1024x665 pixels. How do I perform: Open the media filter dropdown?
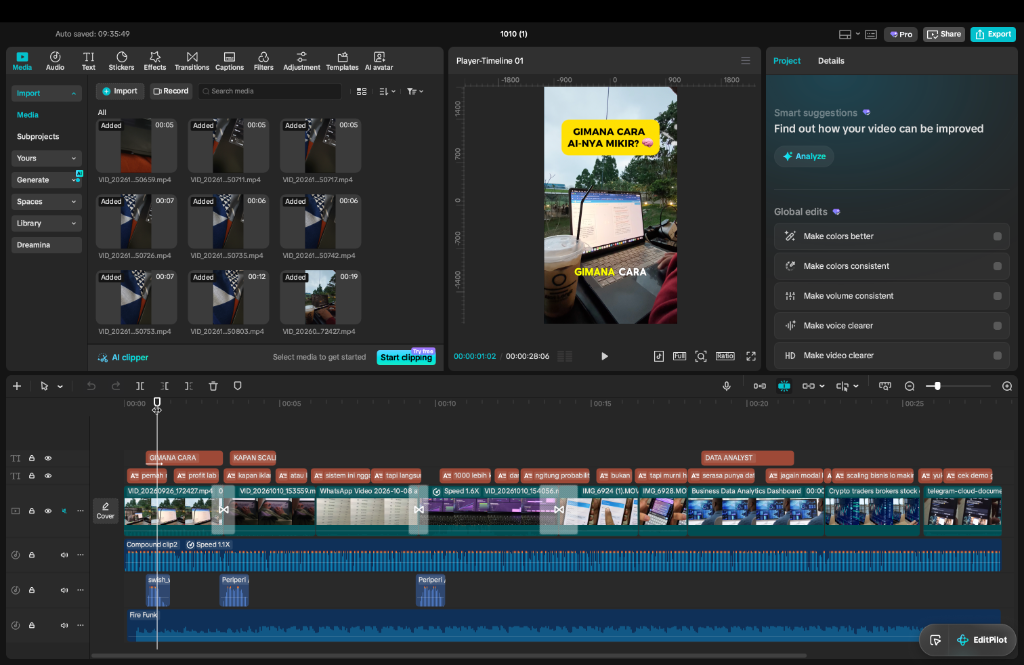click(415, 91)
